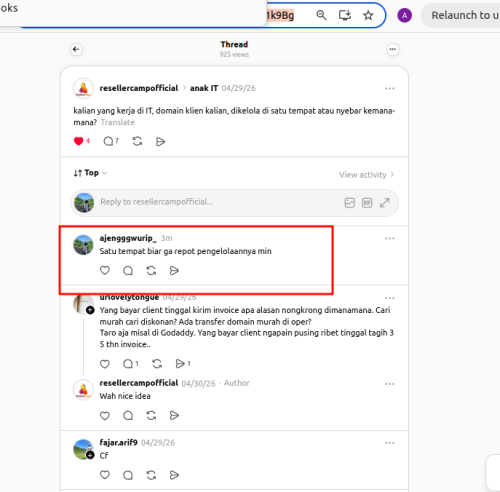The image size is (500, 492).
Task: Click the 925 views text
Action: tap(234, 54)
